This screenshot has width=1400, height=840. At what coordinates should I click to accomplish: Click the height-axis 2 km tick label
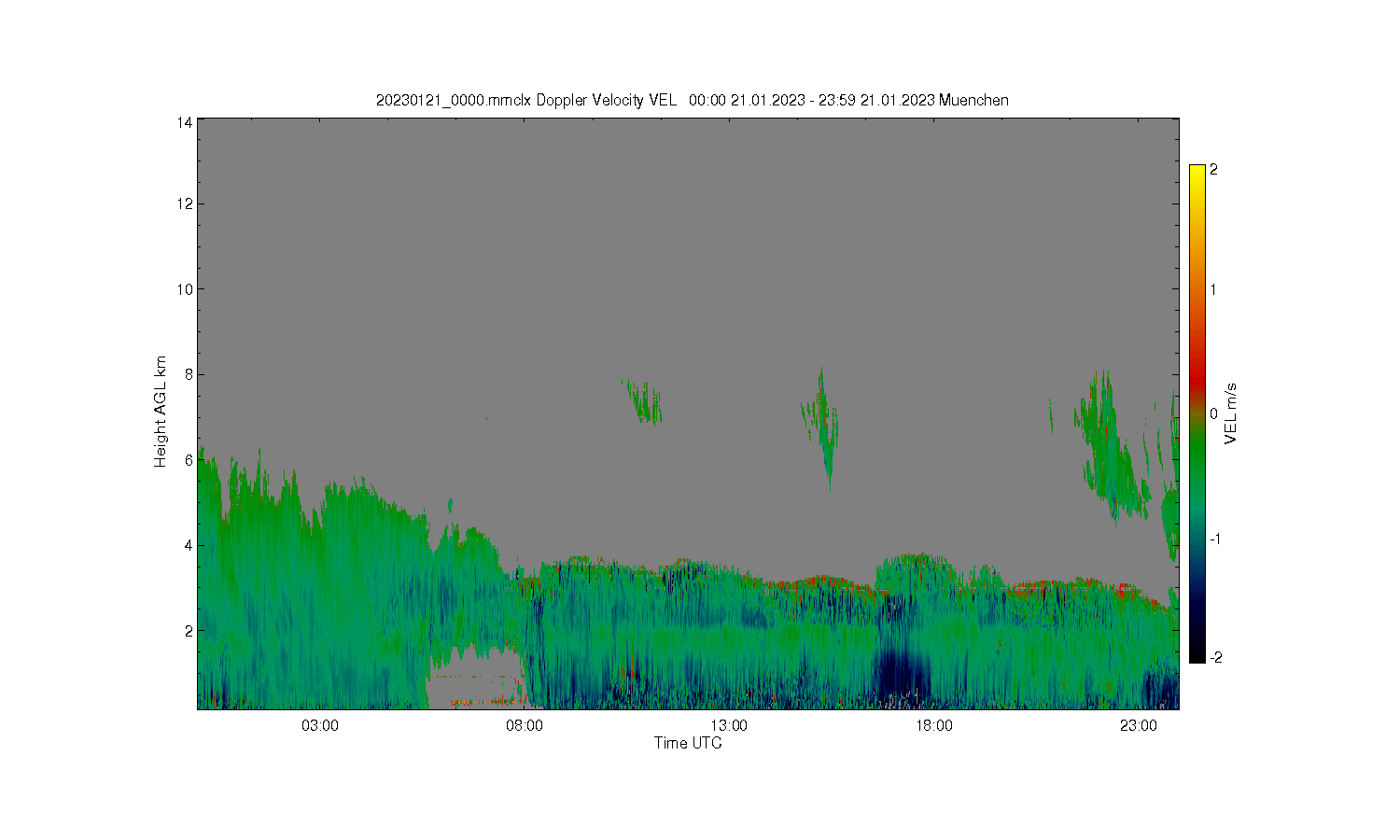(189, 631)
